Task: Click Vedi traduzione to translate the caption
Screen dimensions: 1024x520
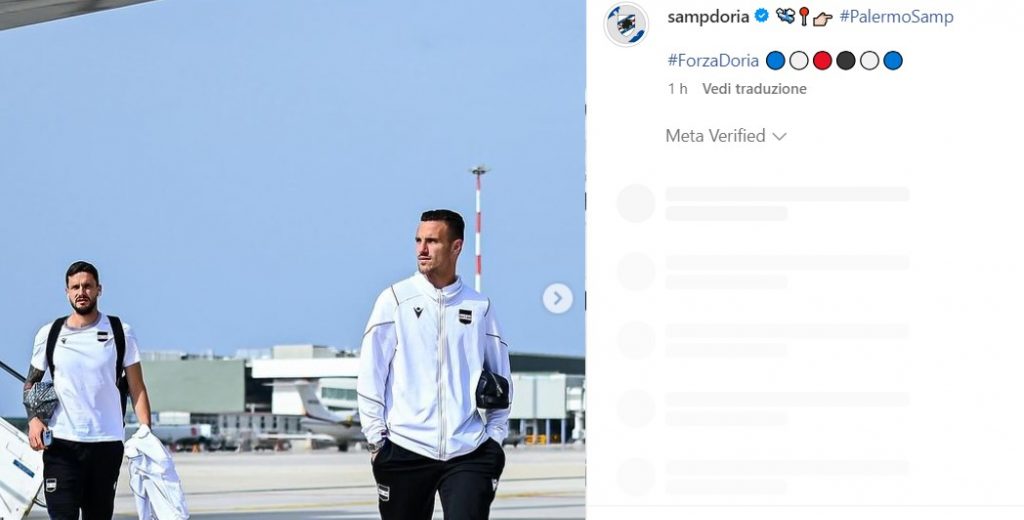Action: [x=754, y=89]
